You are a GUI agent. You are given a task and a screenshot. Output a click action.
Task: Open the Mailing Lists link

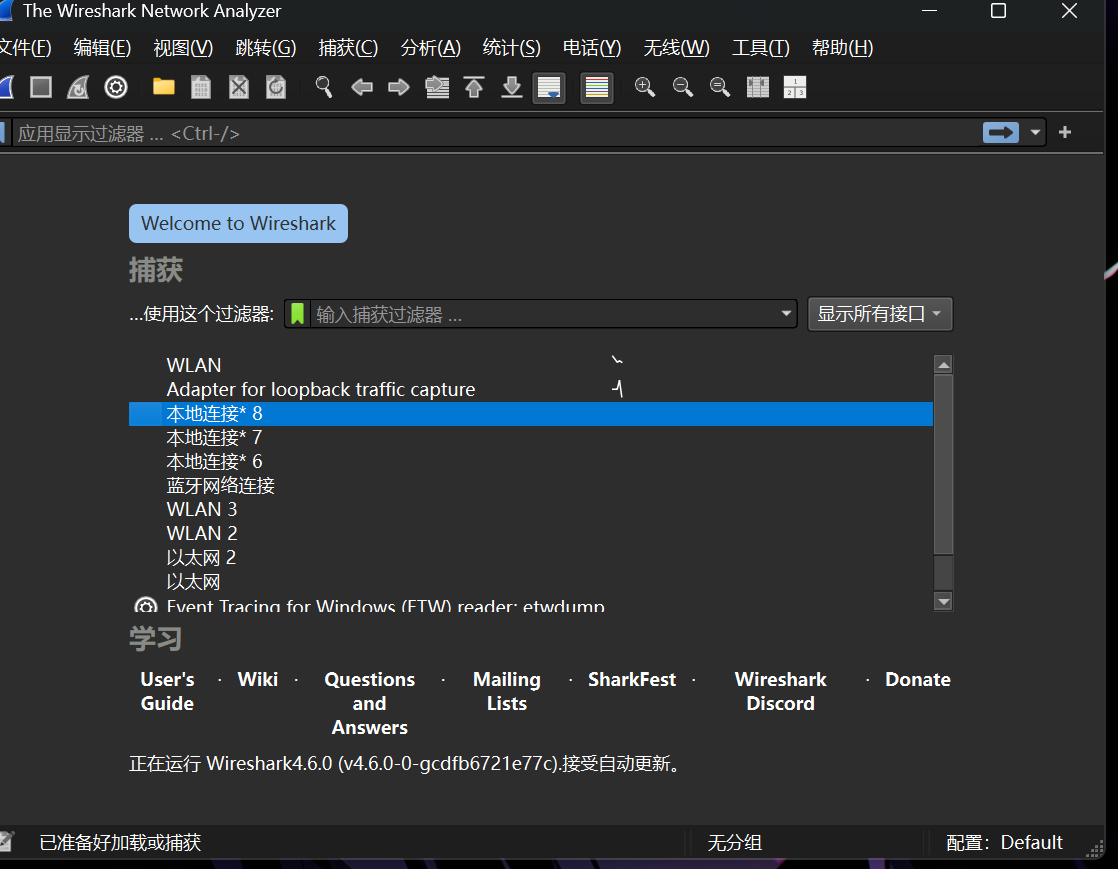[x=507, y=691]
